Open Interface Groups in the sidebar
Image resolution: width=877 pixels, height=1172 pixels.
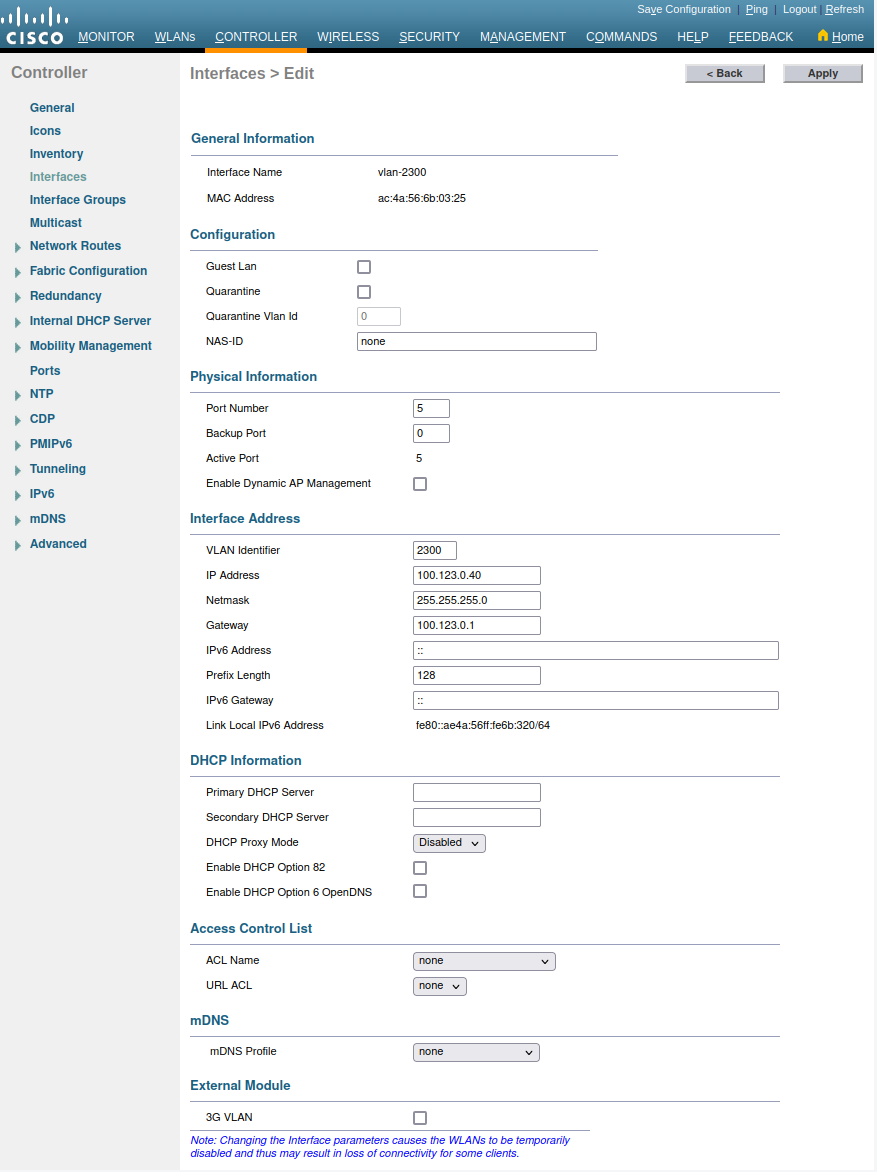click(x=78, y=200)
